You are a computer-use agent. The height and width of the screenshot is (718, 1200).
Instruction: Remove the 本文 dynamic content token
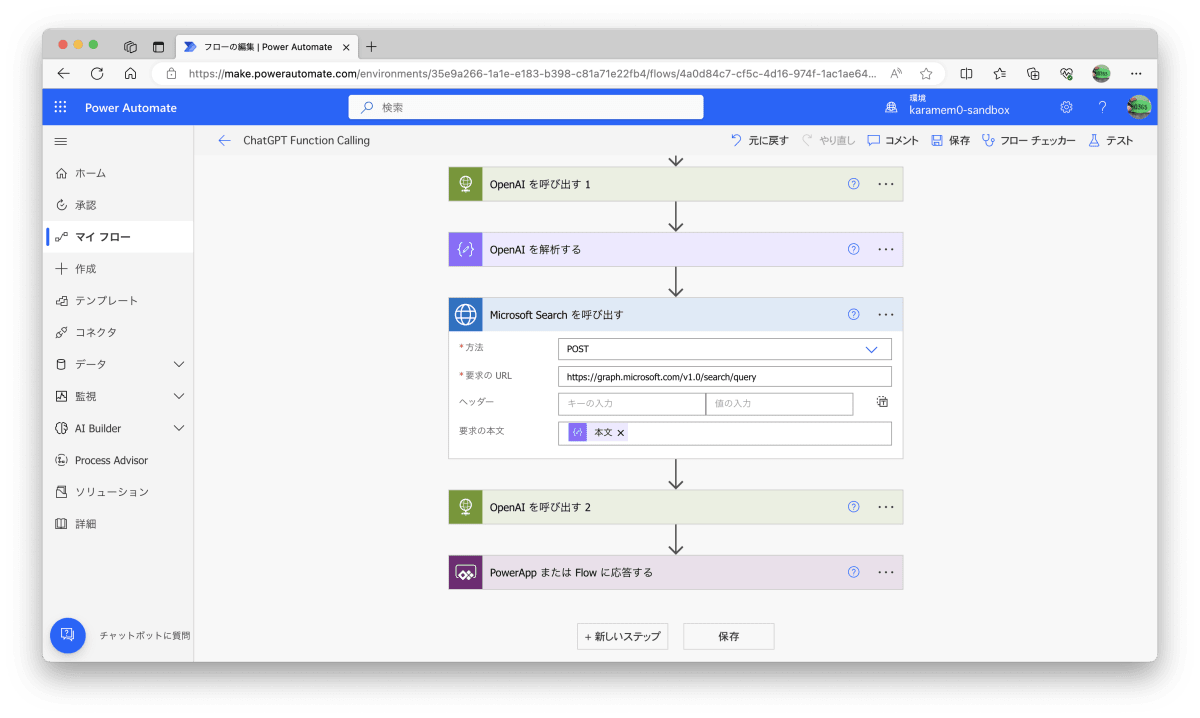(x=621, y=433)
